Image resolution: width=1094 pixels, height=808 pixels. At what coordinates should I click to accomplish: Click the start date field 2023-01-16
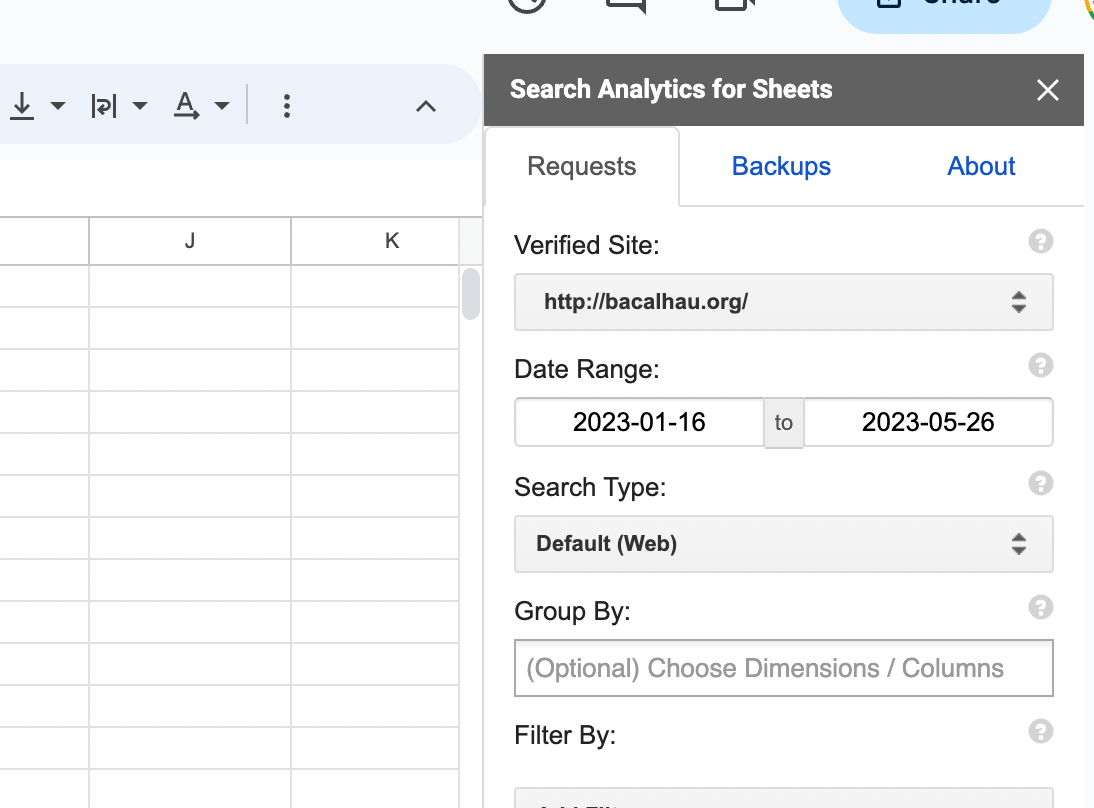click(639, 422)
